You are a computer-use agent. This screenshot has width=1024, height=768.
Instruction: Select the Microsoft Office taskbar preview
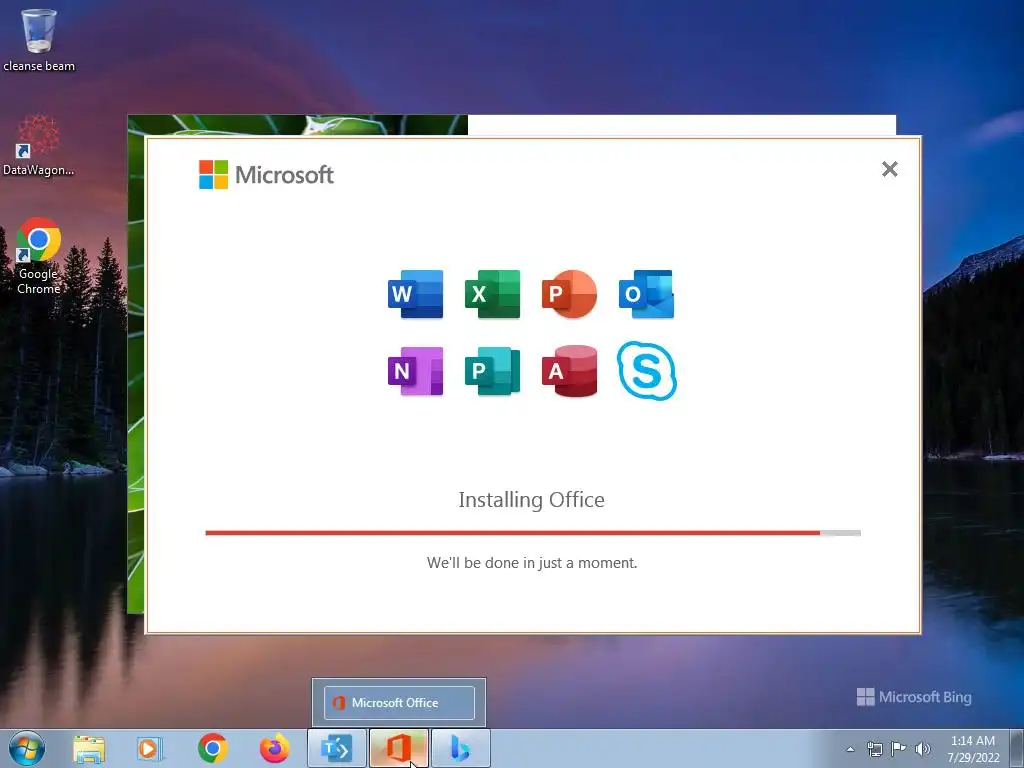399,703
